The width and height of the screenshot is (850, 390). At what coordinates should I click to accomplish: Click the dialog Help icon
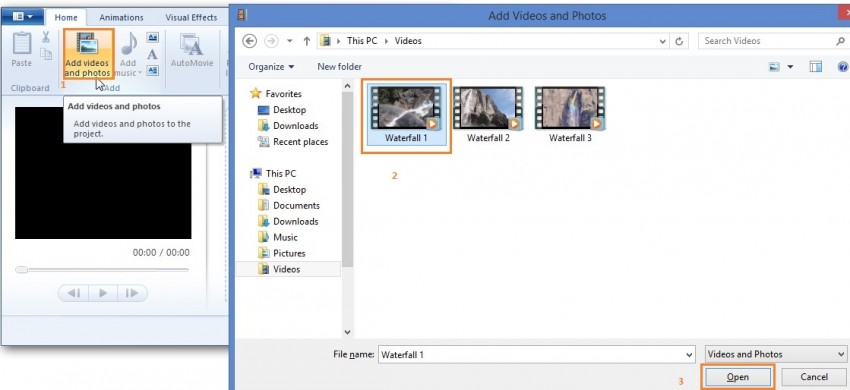tap(843, 67)
